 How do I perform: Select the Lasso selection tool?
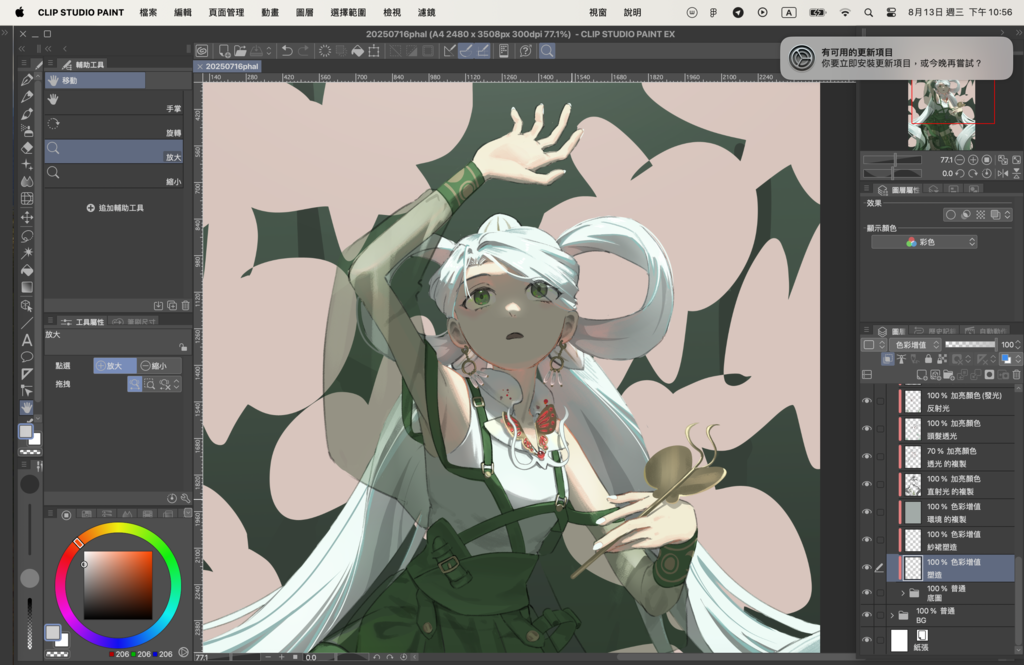pyautogui.click(x=27, y=235)
